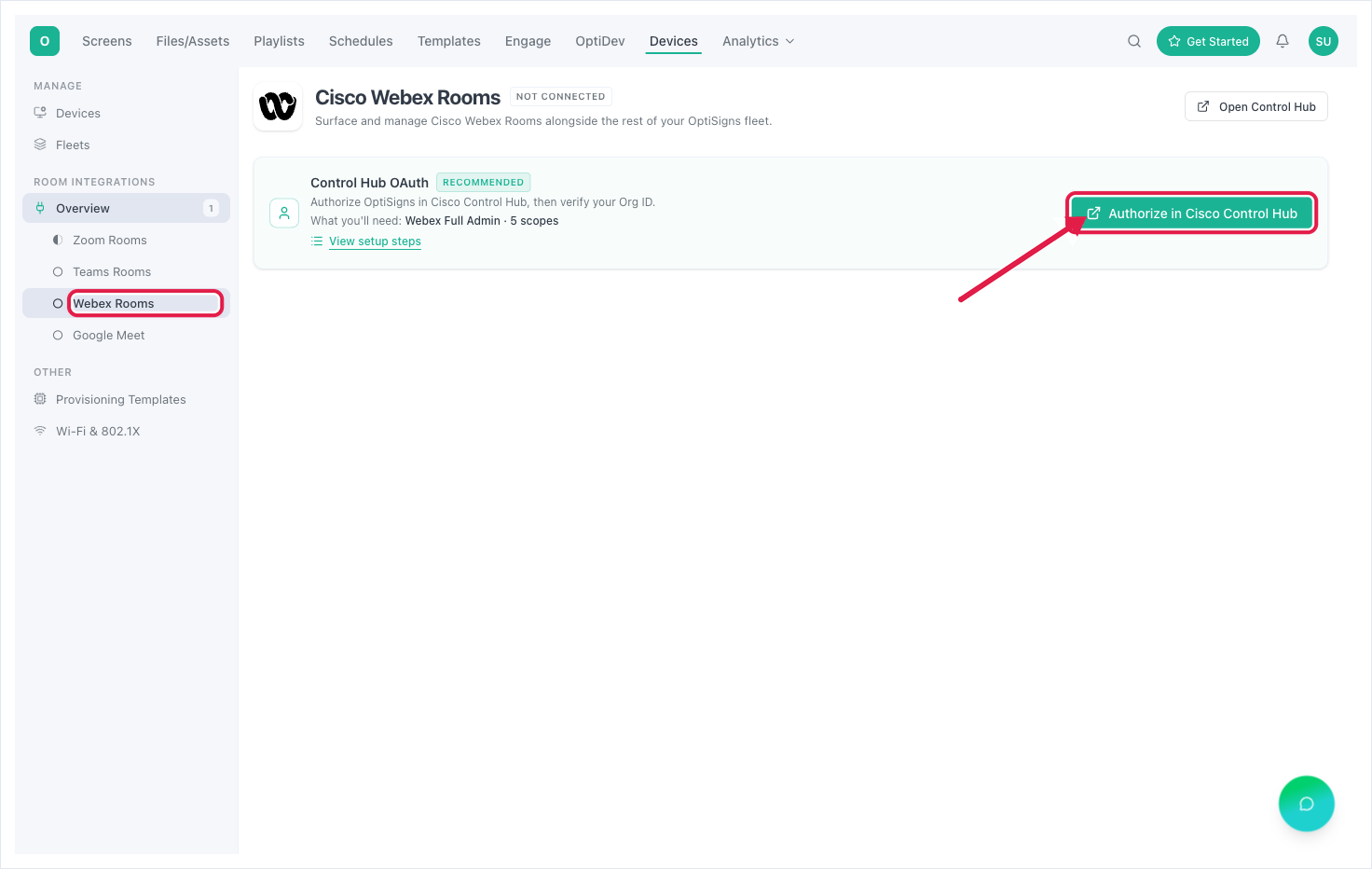Screen dimensions: 1372x869
Task: Click Authorize in Cisco Control Hub button
Action: [1192, 214]
